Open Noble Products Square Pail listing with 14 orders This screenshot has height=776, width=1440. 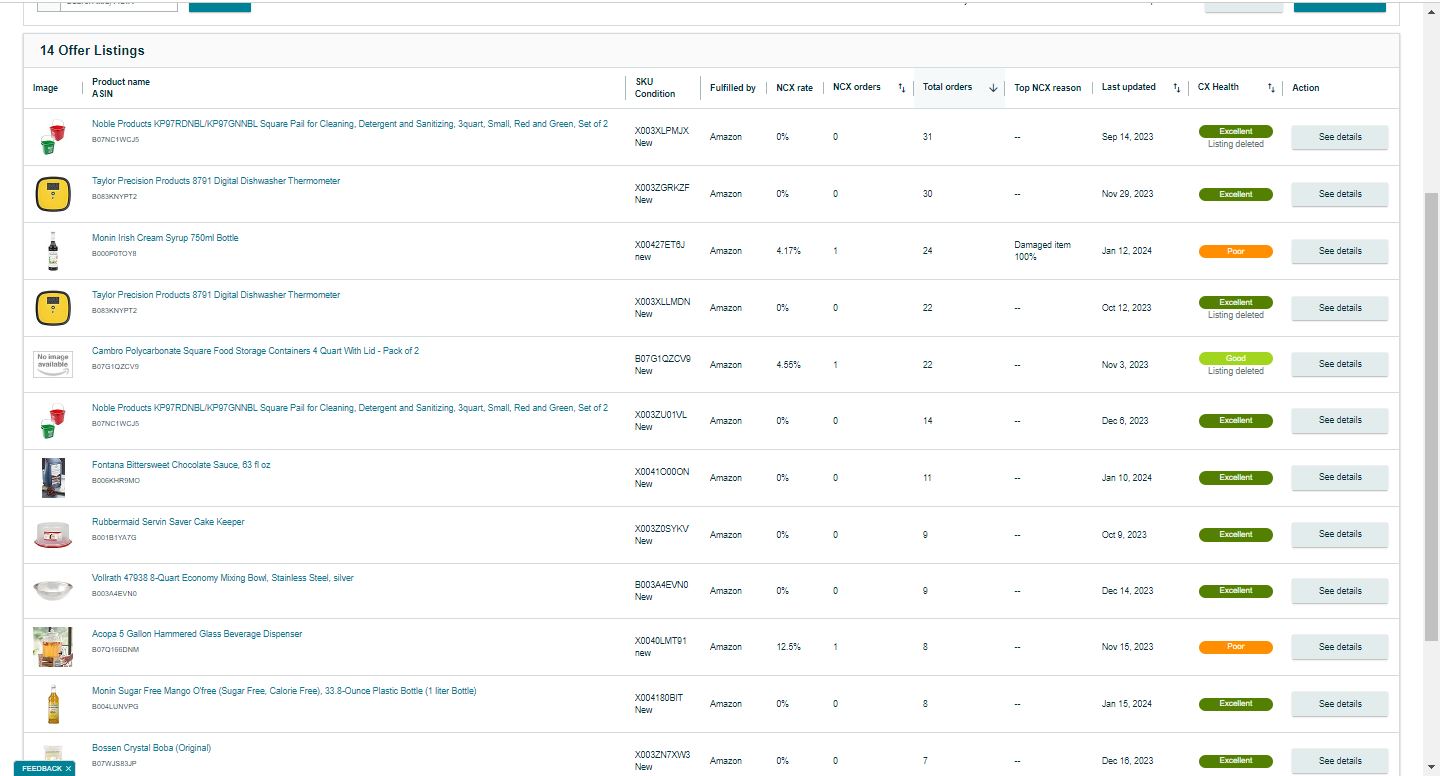350,408
